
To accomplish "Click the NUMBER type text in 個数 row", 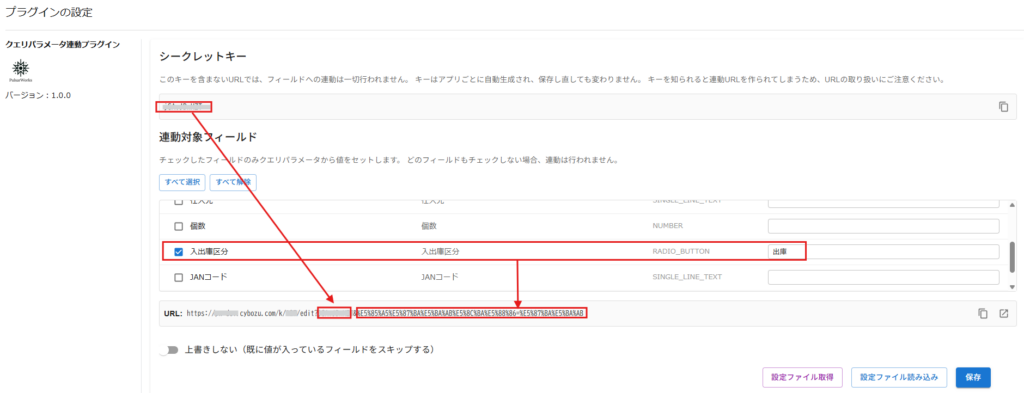I will click(667, 227).
